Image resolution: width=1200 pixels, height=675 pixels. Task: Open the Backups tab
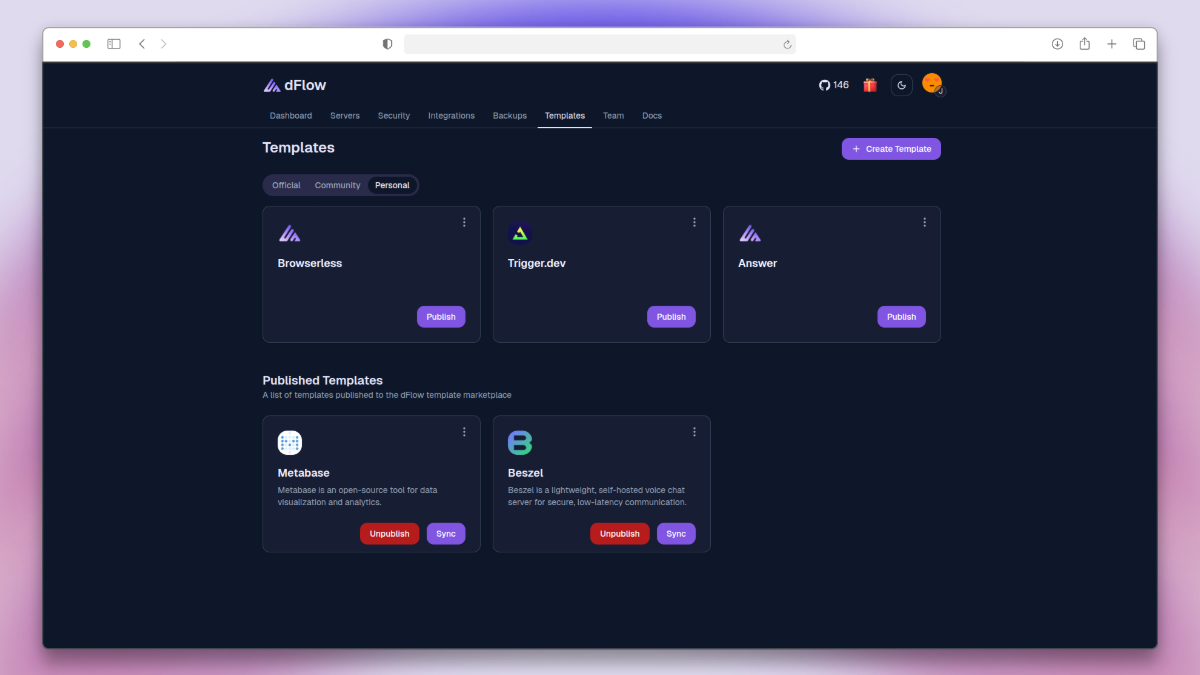tap(509, 116)
